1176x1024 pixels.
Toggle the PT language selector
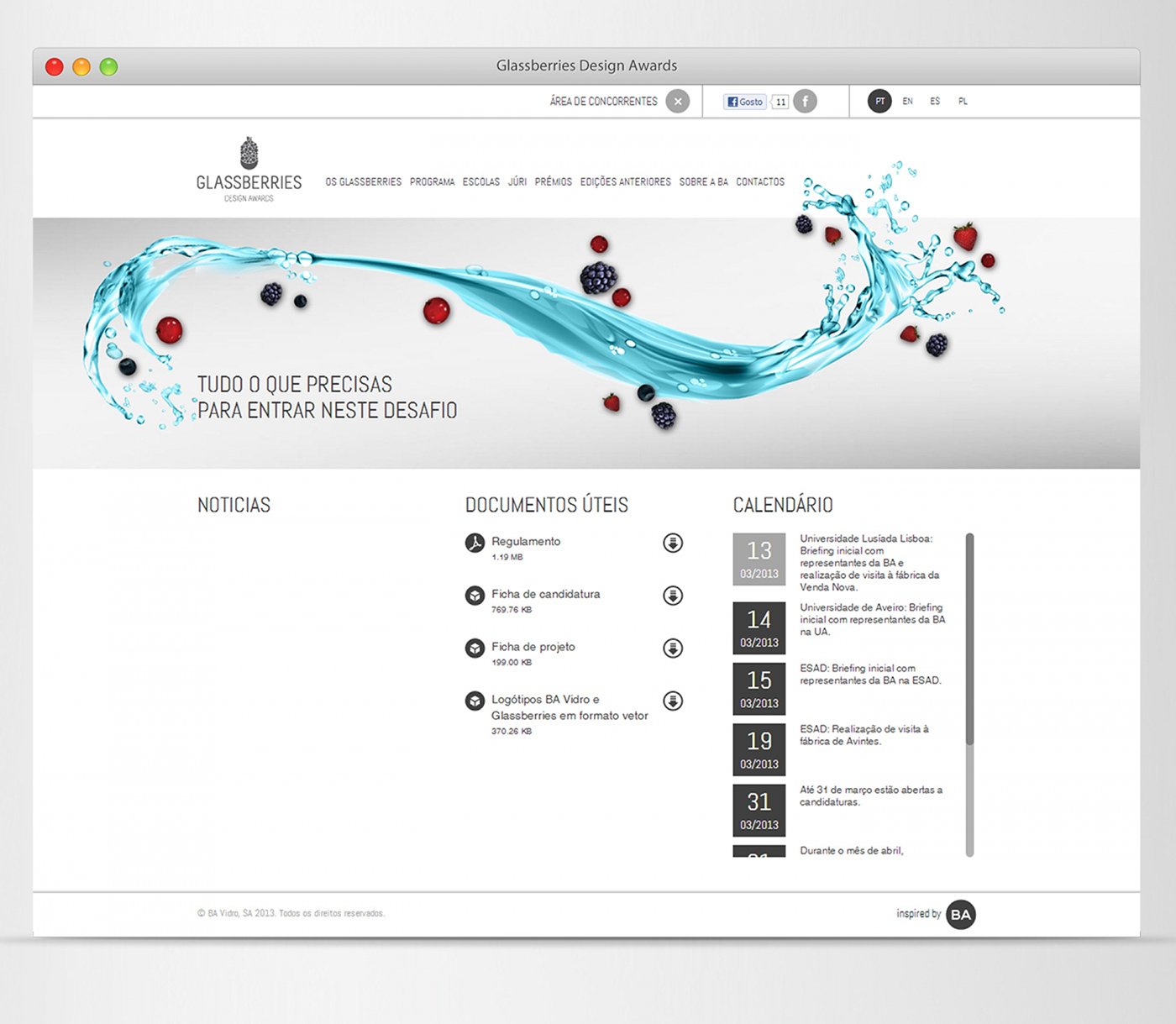pyautogui.click(x=879, y=101)
